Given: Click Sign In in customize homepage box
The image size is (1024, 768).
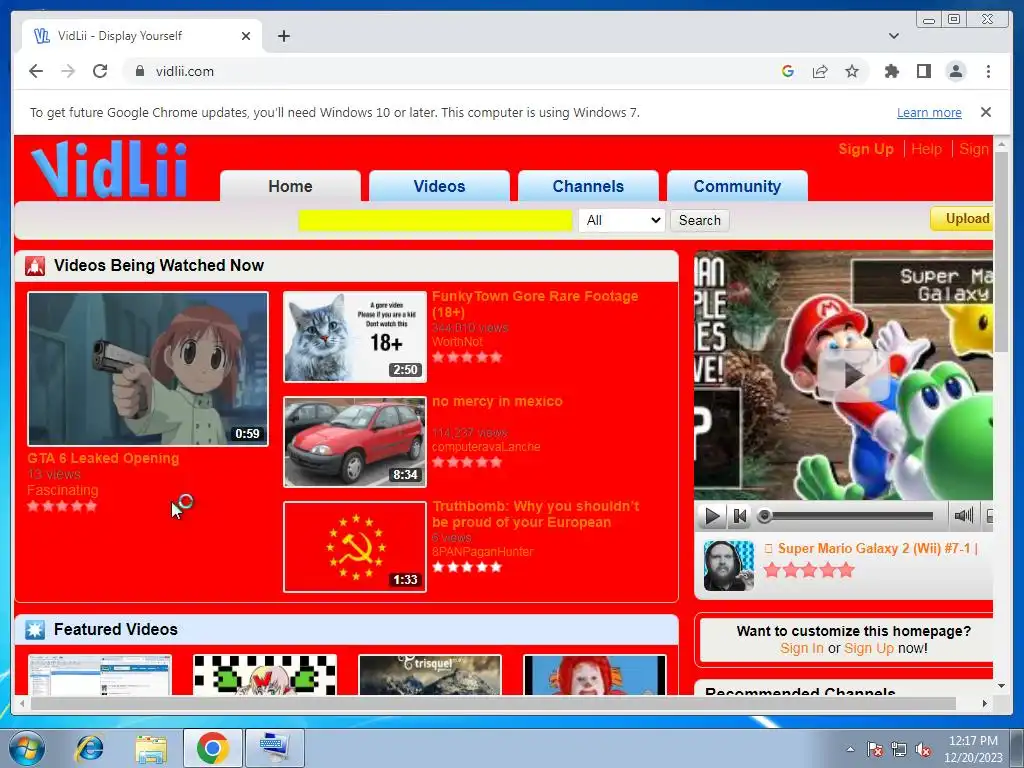Looking at the screenshot, I should click(801, 648).
